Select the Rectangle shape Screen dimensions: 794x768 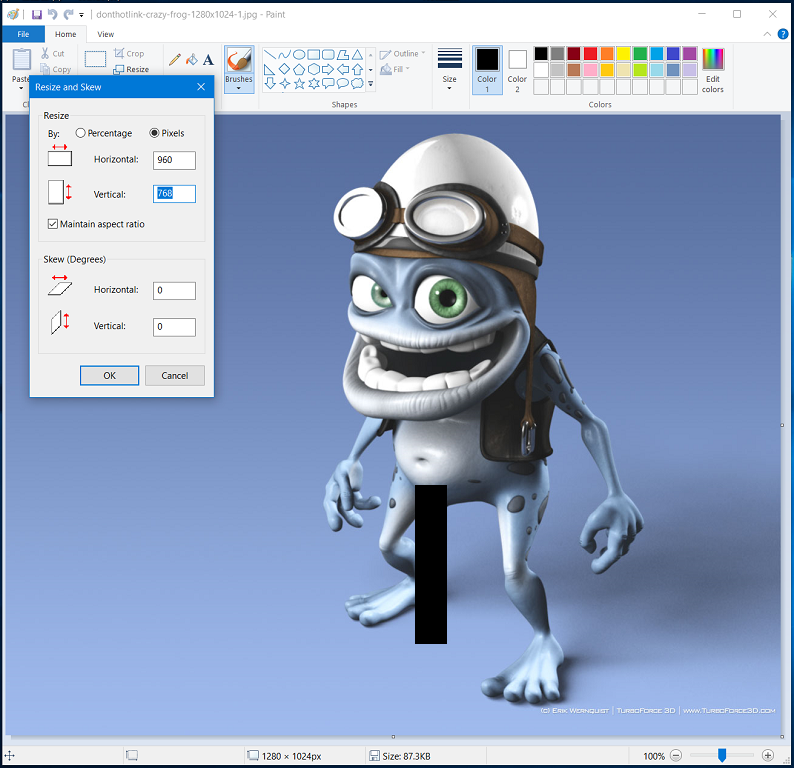pyautogui.click(x=314, y=55)
